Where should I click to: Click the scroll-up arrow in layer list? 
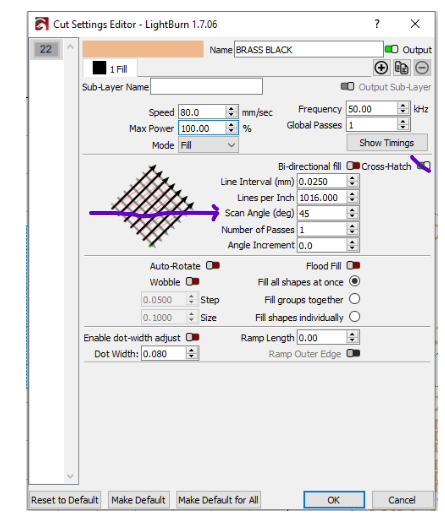tap(70, 47)
